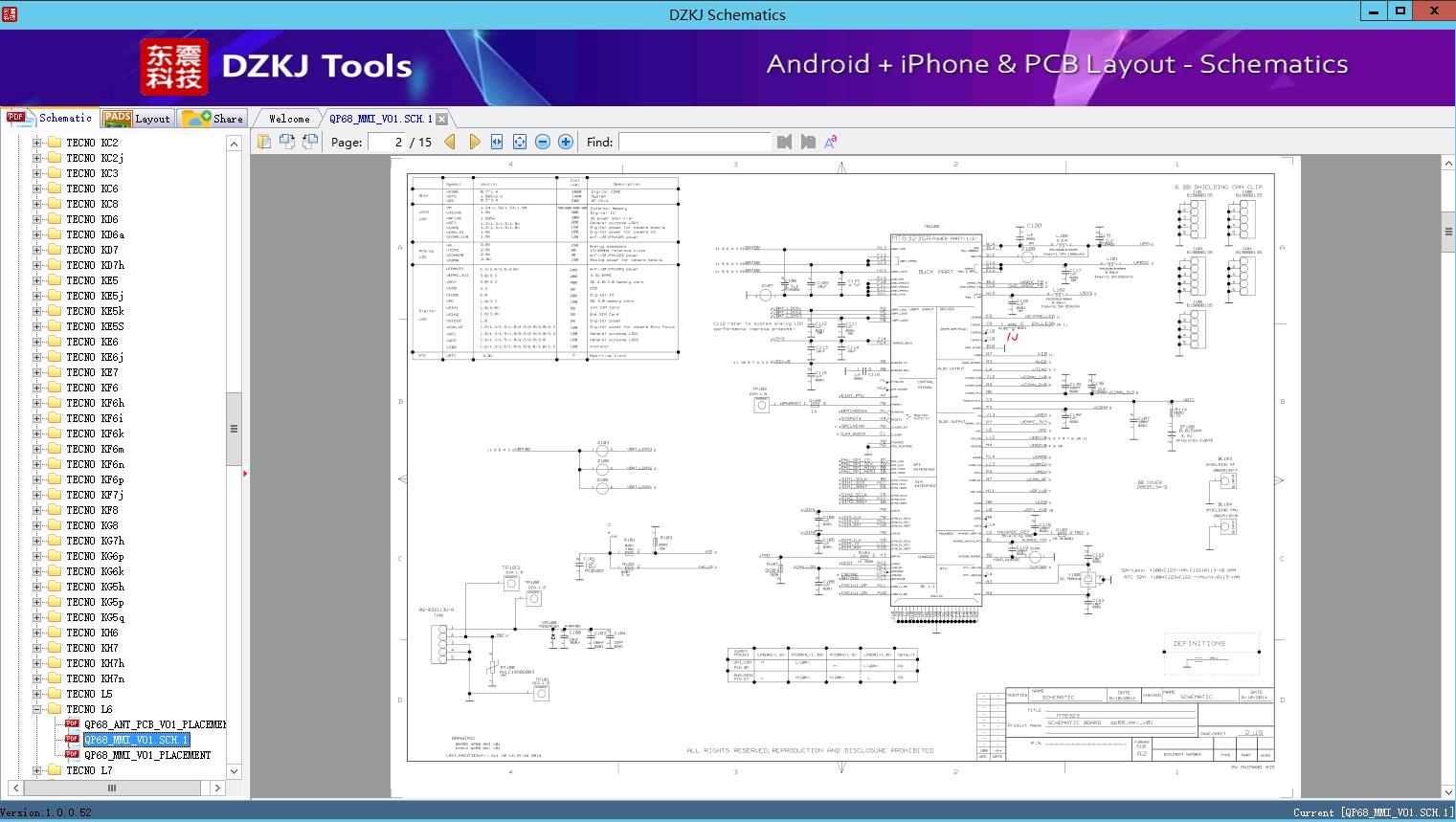This screenshot has height=822, width=1456.
Task: Collapse the TECNO L6 folder
Action: point(37,709)
